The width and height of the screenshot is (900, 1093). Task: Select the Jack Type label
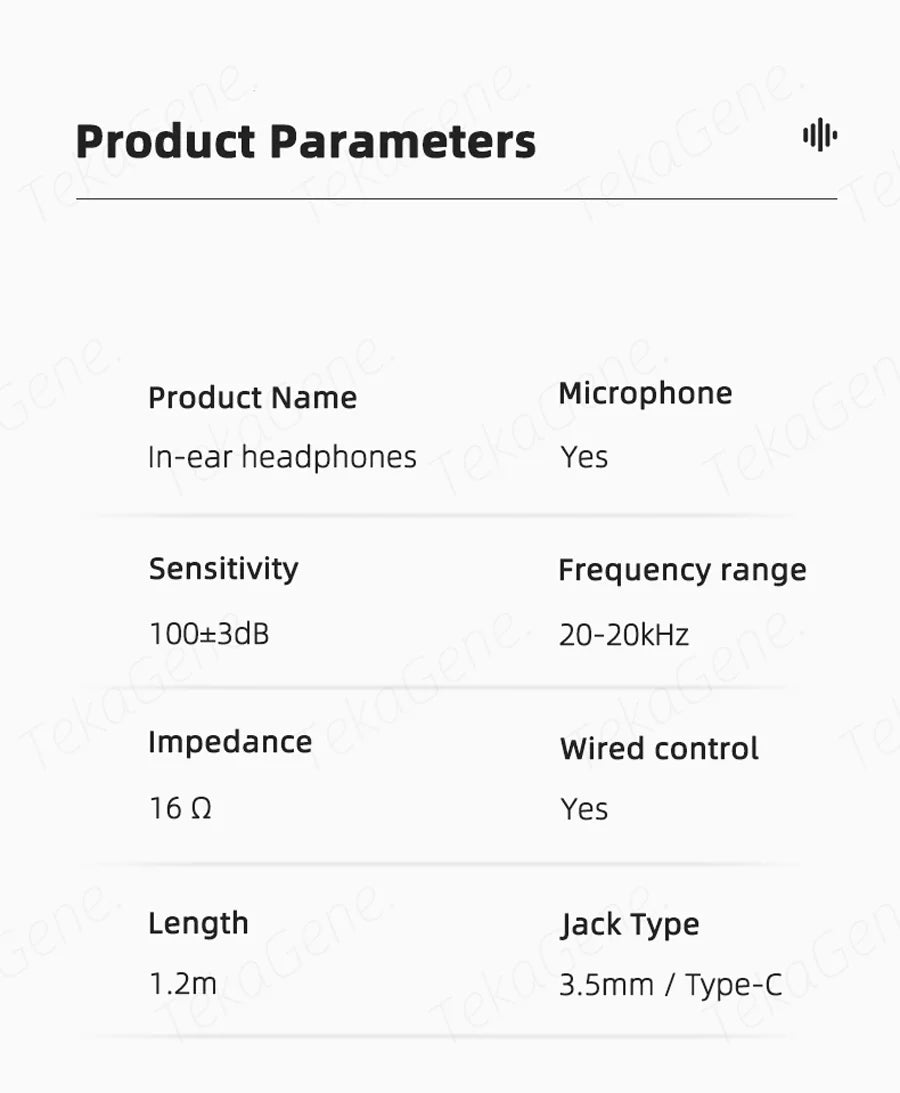pos(629,925)
